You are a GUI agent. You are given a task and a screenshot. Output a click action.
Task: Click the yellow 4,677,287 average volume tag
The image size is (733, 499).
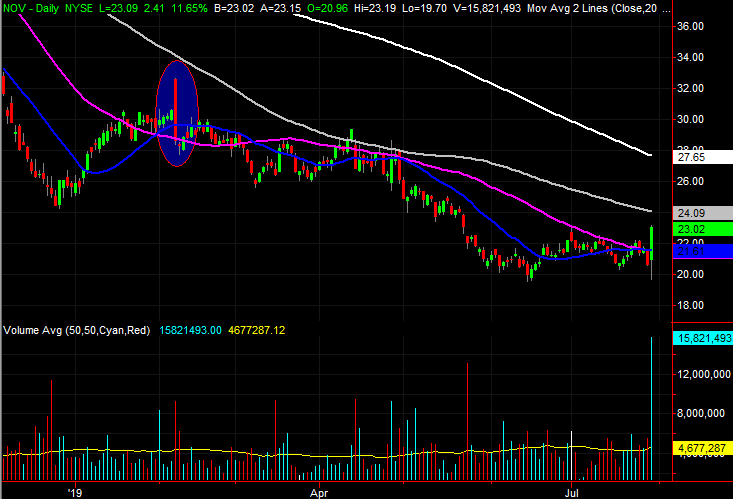pyautogui.click(x=703, y=448)
